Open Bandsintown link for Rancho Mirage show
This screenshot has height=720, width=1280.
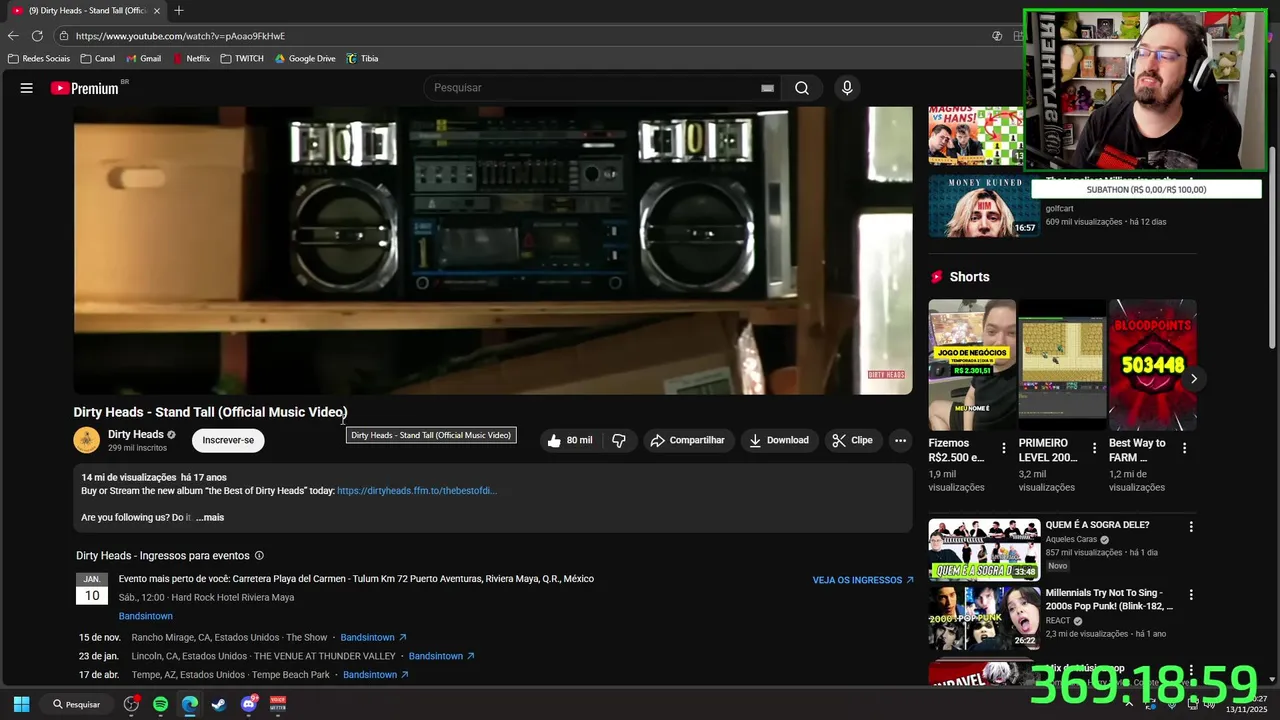373,637
